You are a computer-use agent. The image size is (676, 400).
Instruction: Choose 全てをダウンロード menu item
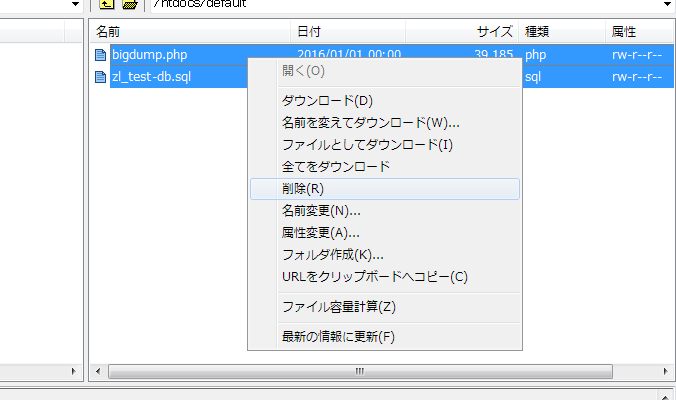click(x=336, y=166)
